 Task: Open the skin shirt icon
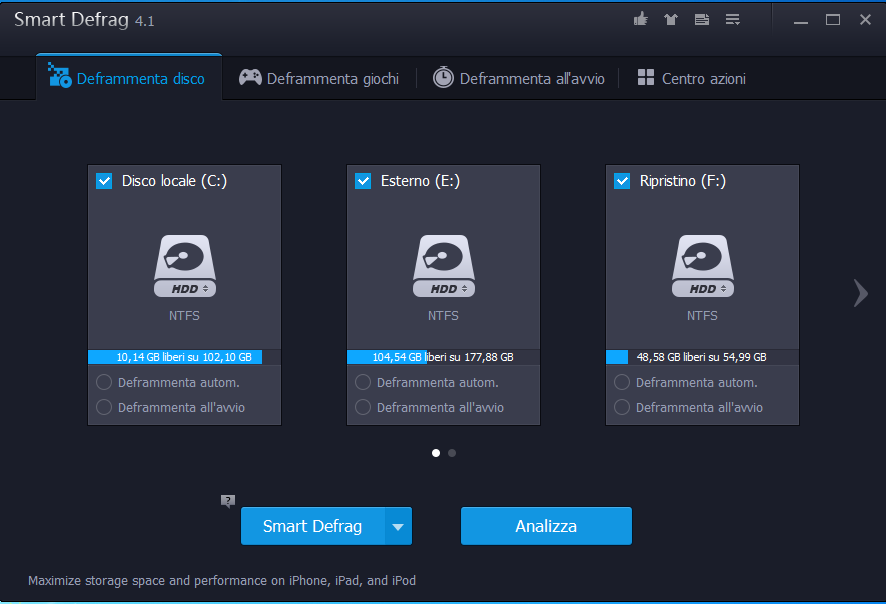pos(671,20)
